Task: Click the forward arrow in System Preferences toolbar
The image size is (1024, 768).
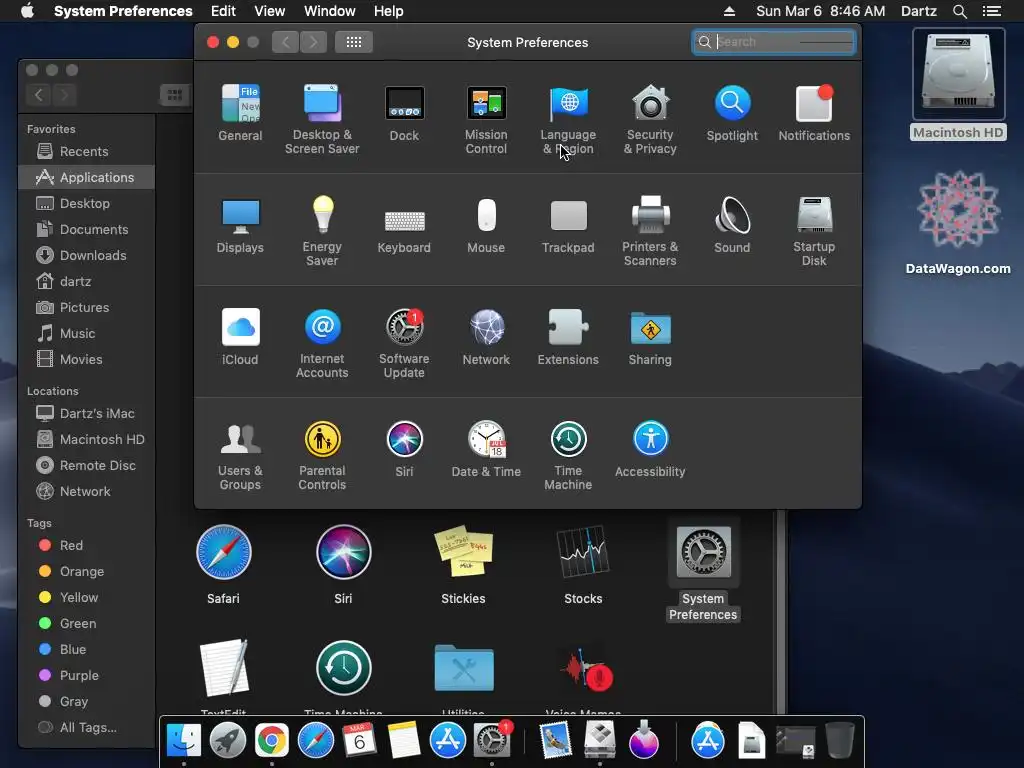Action: (313, 42)
